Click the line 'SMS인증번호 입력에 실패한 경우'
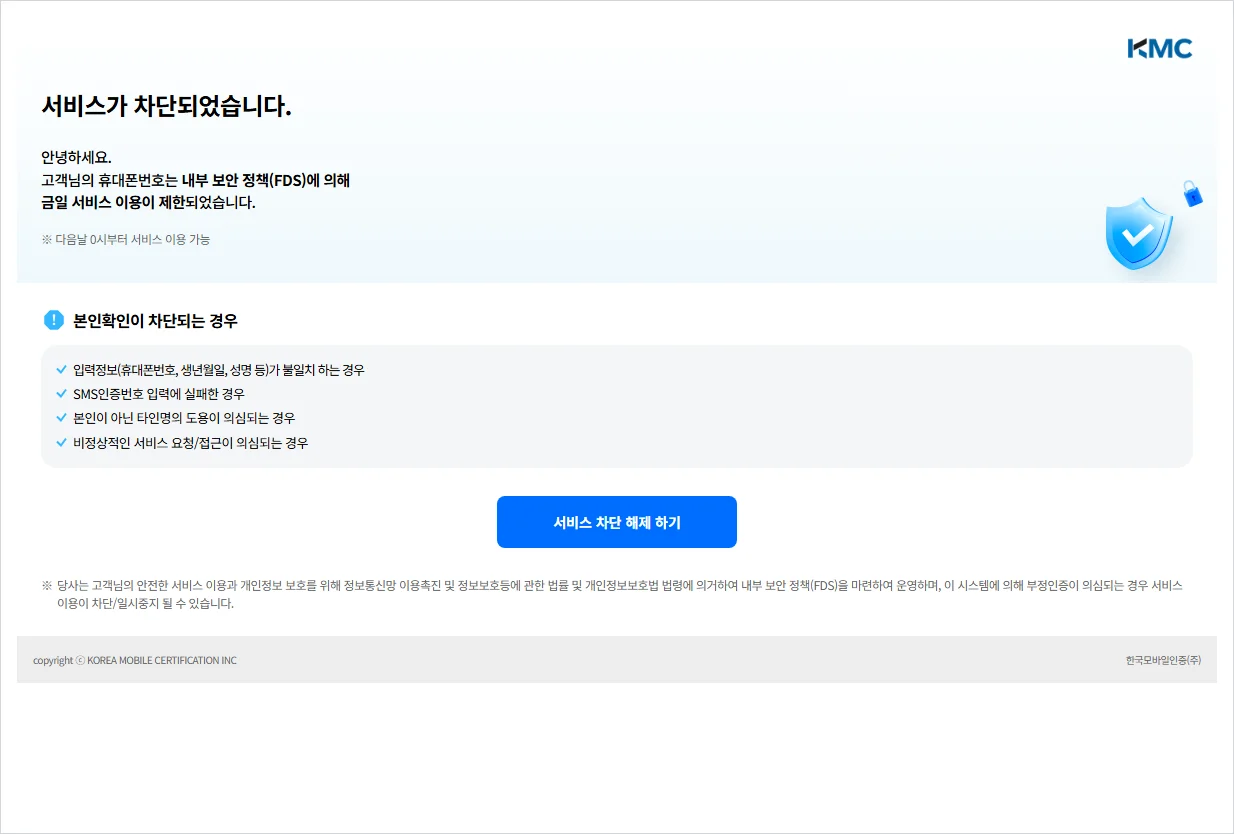 pos(159,394)
